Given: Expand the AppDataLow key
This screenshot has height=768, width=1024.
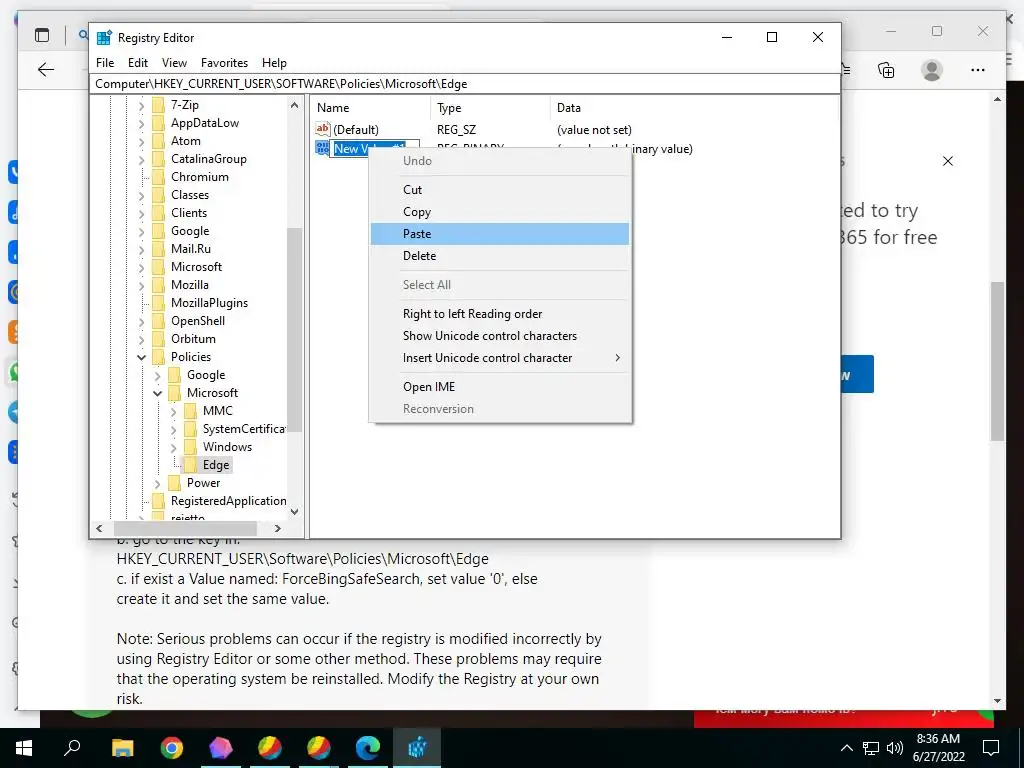Looking at the screenshot, I should 142,123.
